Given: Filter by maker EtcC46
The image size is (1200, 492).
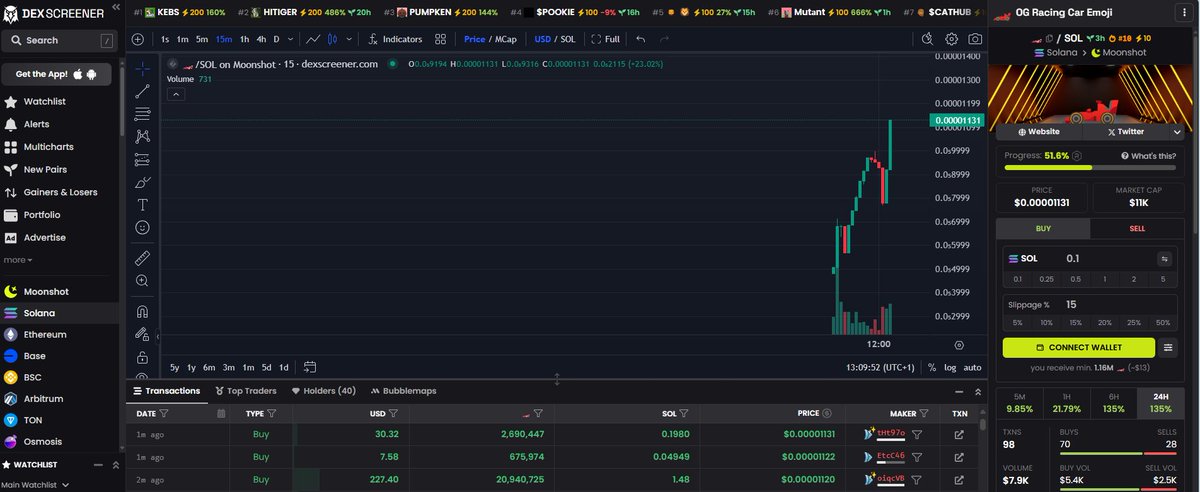Looking at the screenshot, I should click(x=916, y=456).
